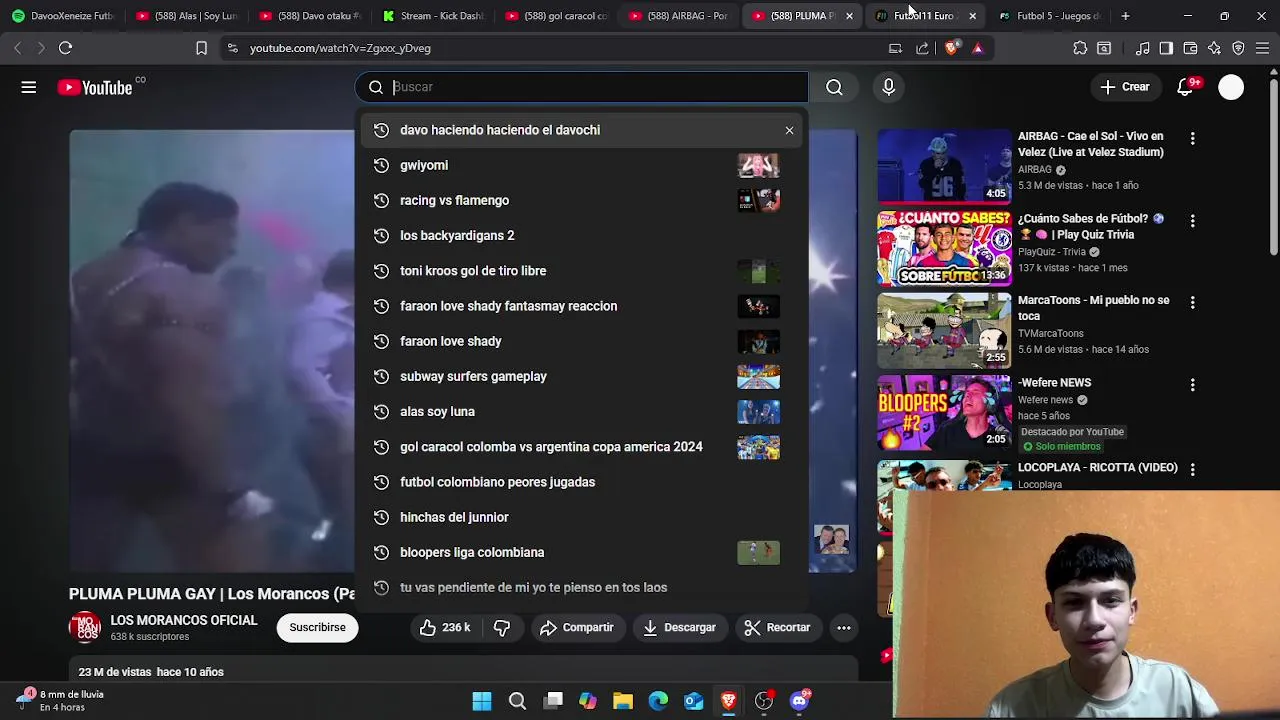Select 'bloopers liga colombiana' suggestion
1280x720 pixels.
584,552
